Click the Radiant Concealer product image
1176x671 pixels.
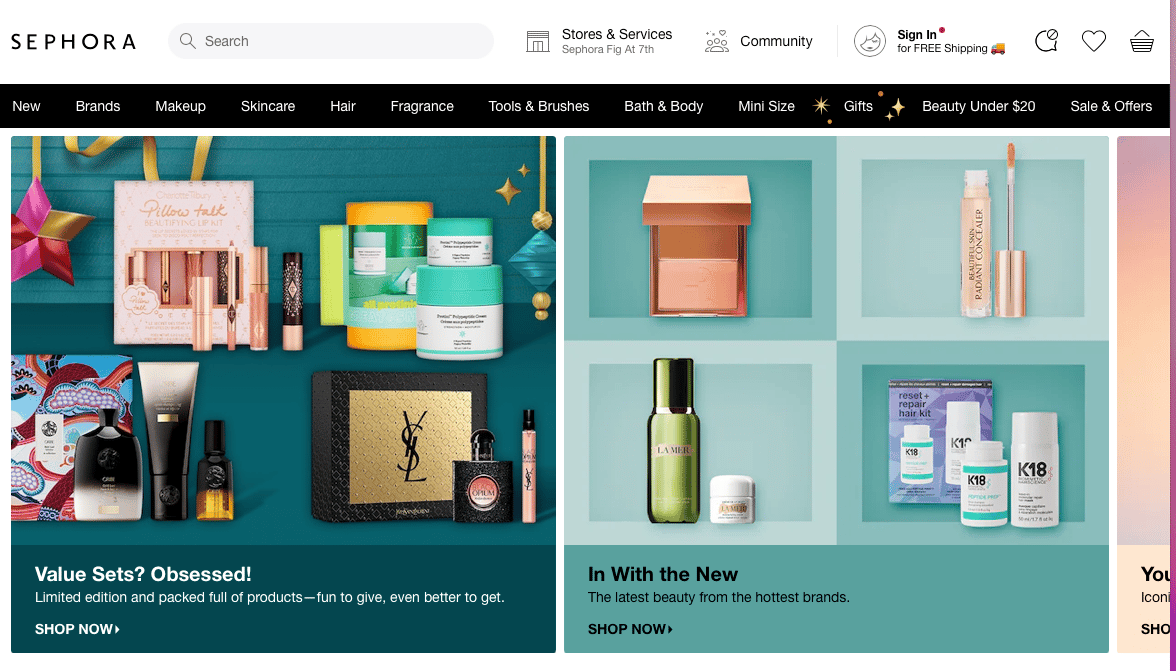click(x=994, y=230)
